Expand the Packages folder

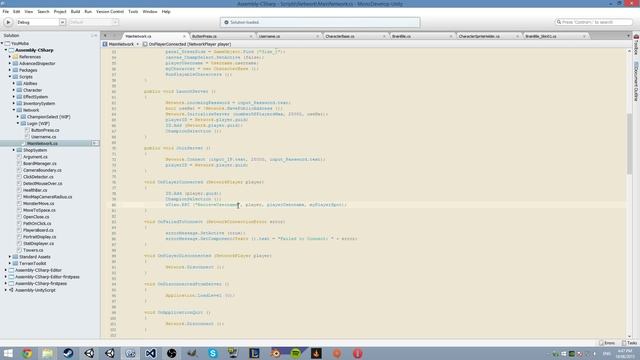10,70
